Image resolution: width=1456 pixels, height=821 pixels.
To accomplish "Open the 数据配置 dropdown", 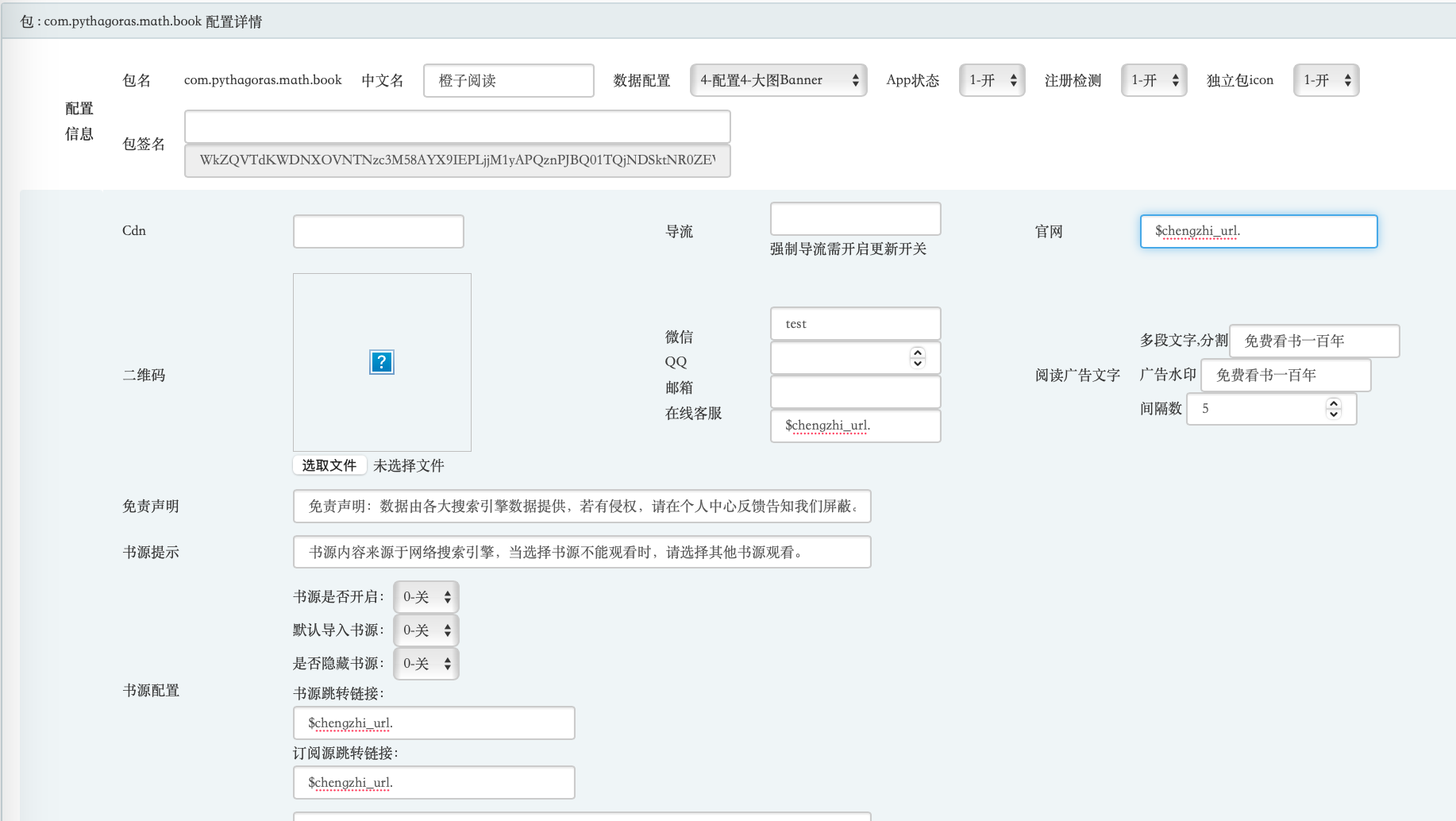I will click(777, 80).
